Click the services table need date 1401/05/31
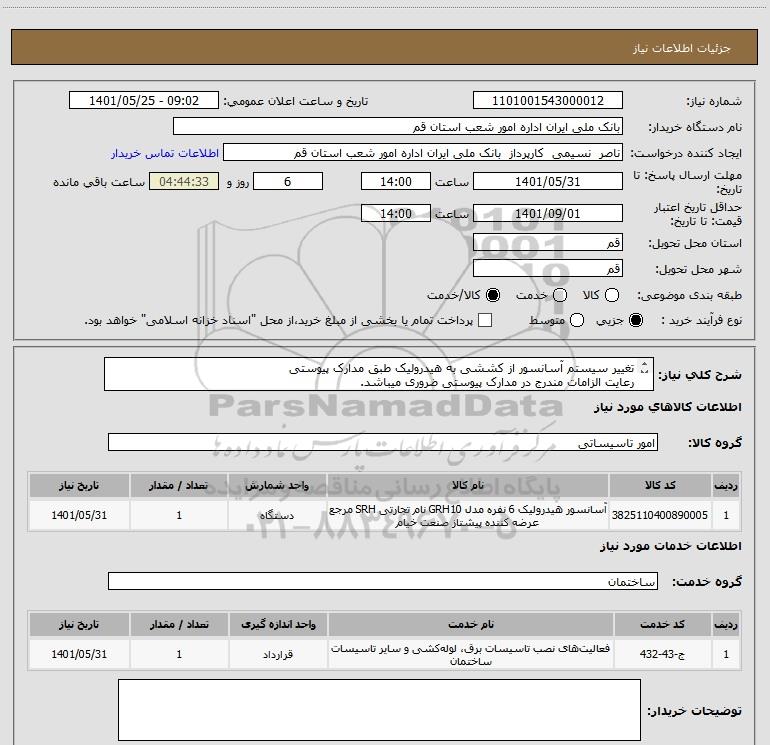 point(79,654)
